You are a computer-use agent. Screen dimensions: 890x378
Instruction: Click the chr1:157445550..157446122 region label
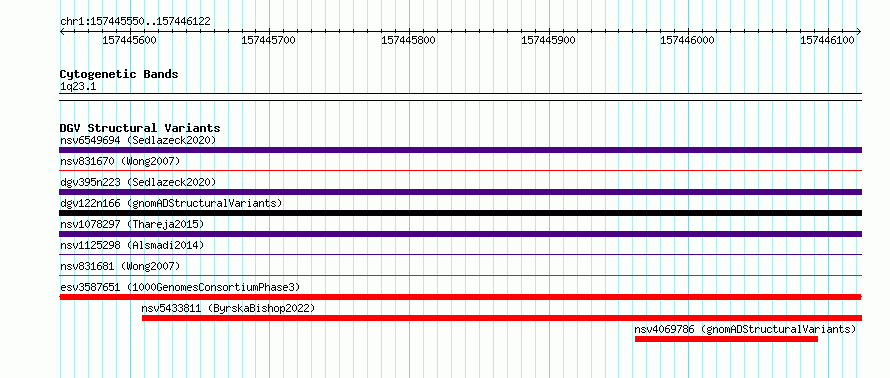coord(135,22)
